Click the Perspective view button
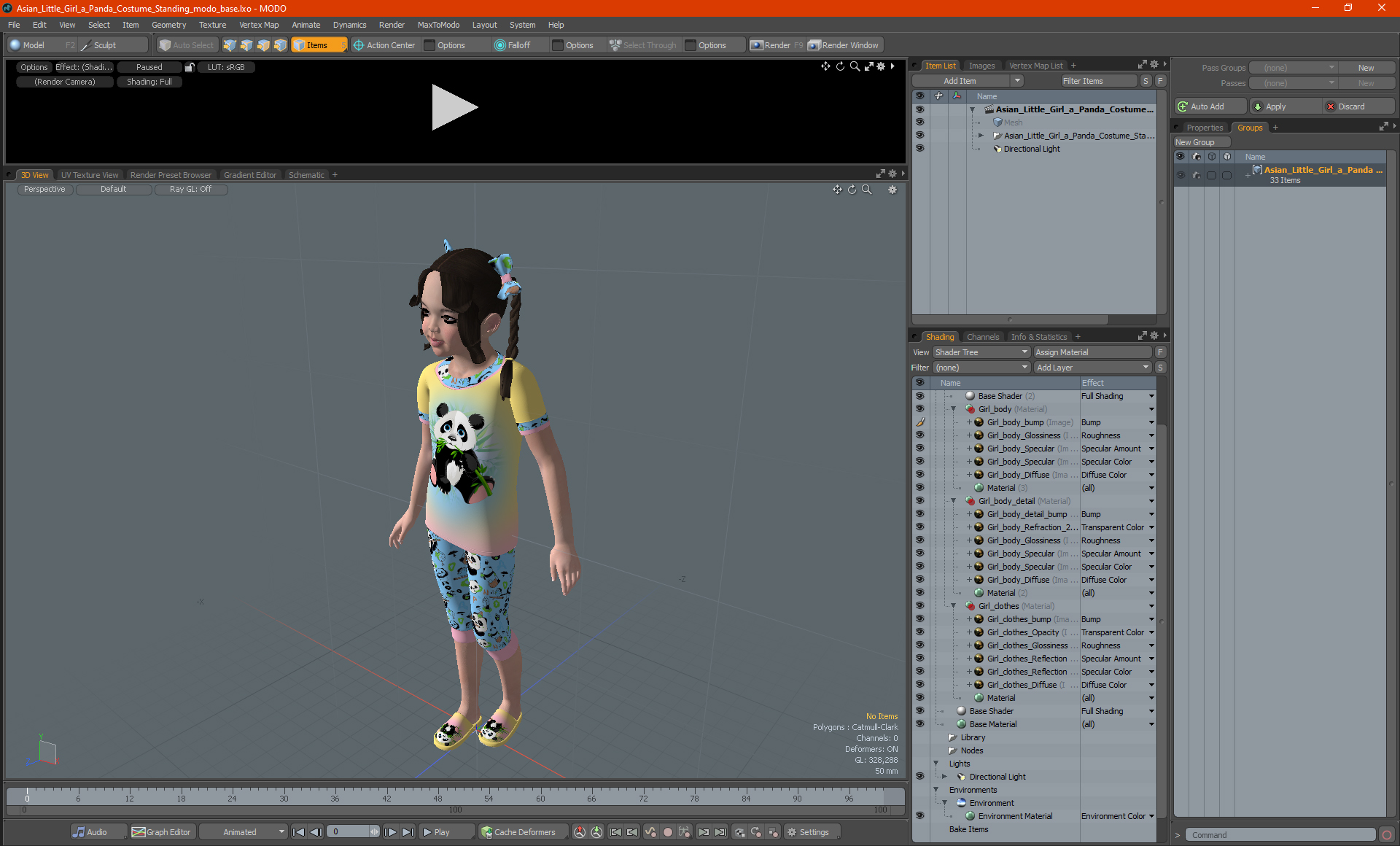This screenshot has width=1400, height=846. 44,190
